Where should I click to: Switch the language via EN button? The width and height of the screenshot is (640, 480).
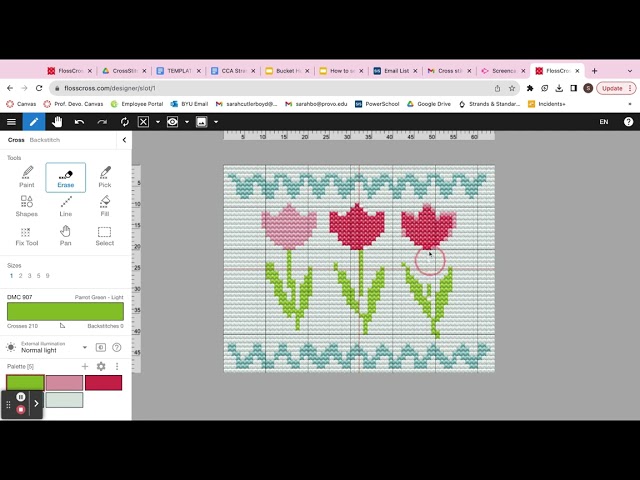(604, 122)
